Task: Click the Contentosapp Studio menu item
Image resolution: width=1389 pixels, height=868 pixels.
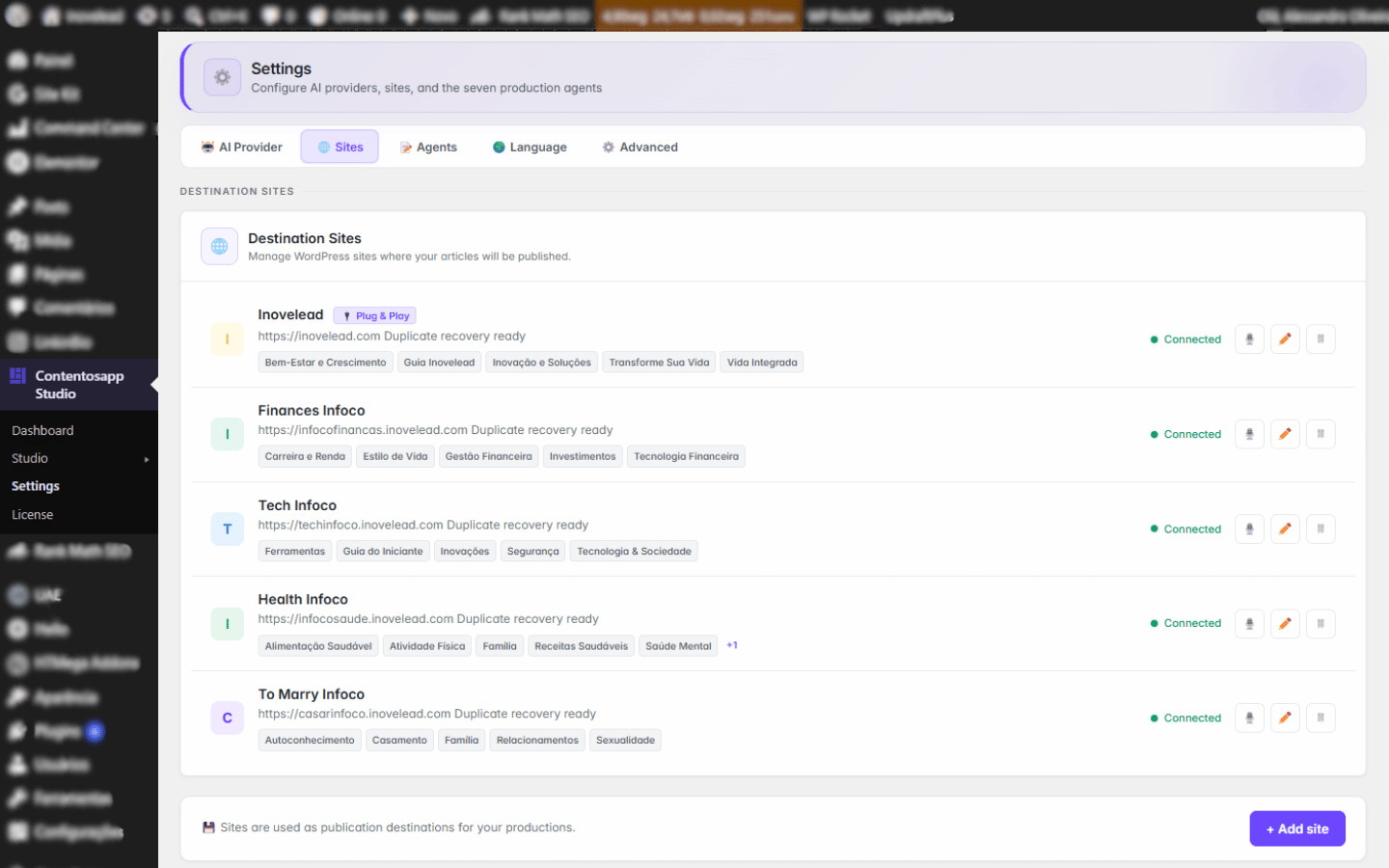Action: click(x=79, y=385)
